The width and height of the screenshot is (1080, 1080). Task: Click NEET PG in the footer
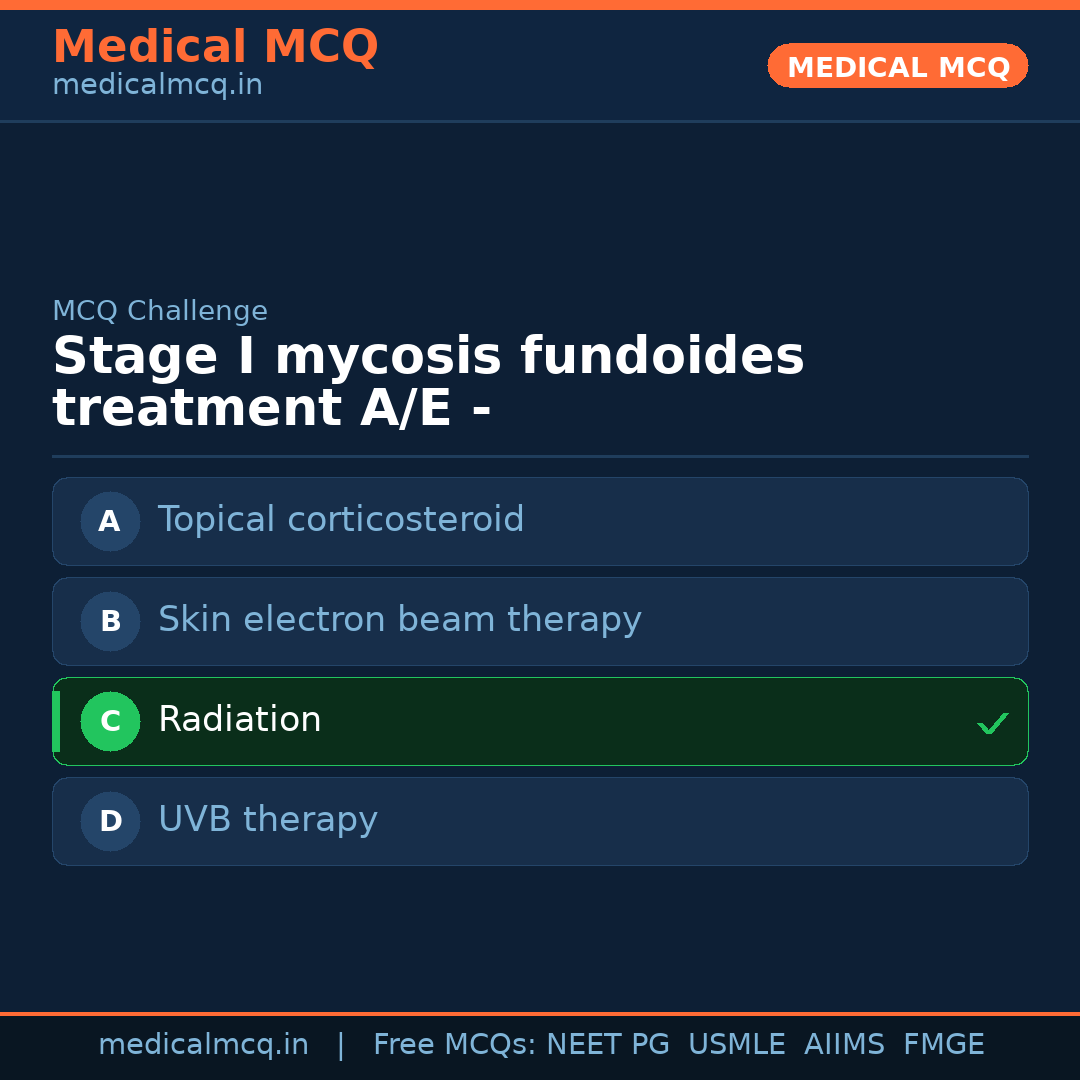coord(608,1045)
